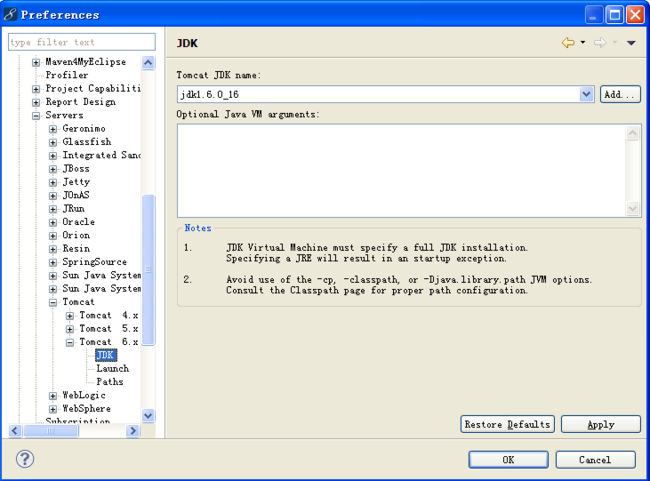Expand the JOnAS server node
Image resolution: width=650 pixels, height=481 pixels.
coord(53,196)
